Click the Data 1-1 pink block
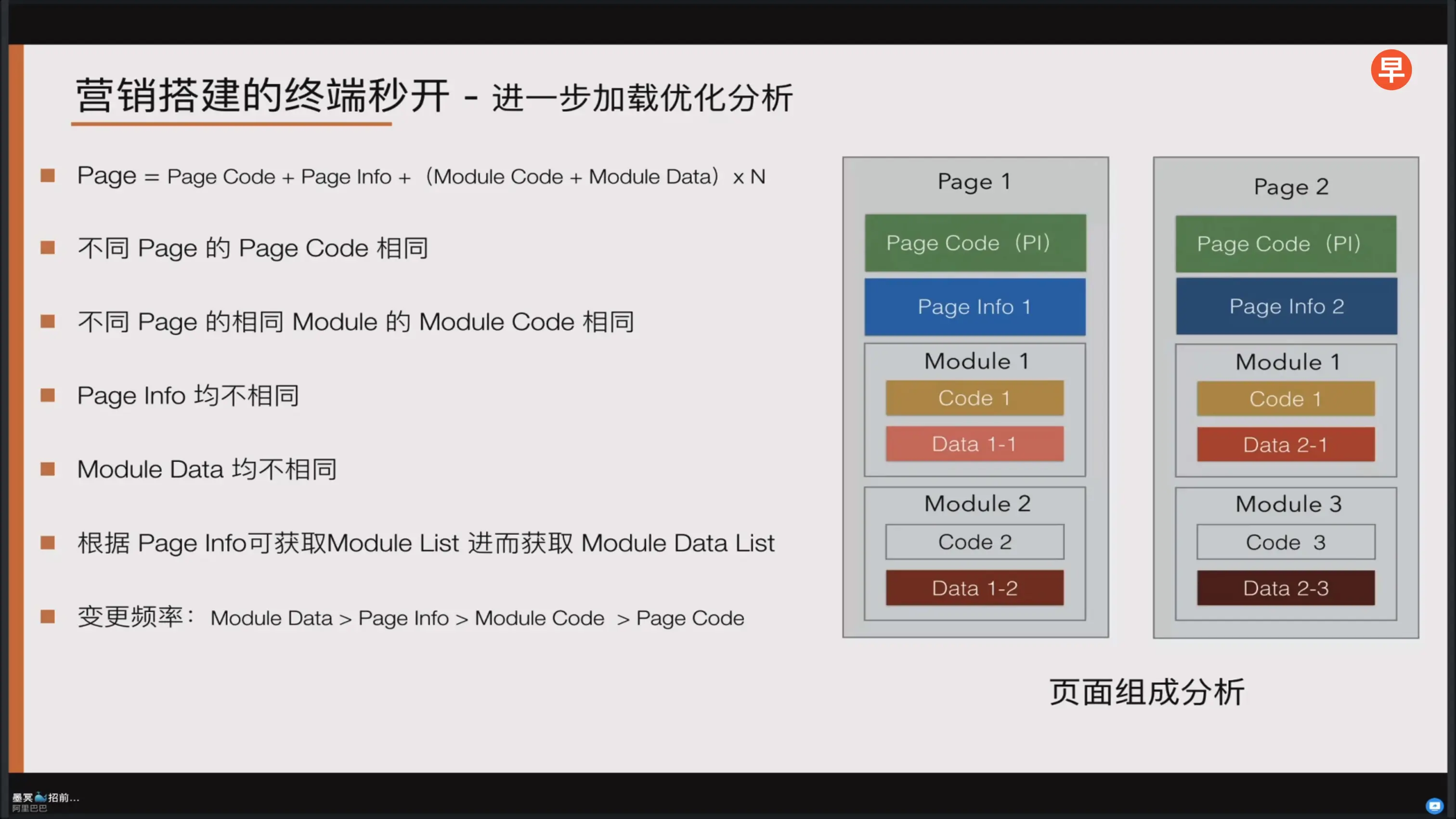The height and width of the screenshot is (819, 1456). coord(975,444)
